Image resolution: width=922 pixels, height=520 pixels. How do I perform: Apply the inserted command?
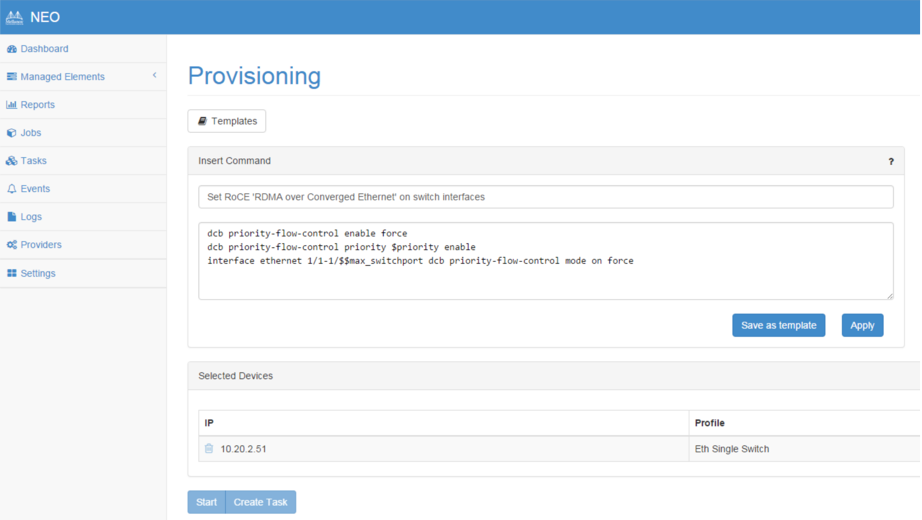click(x=862, y=325)
